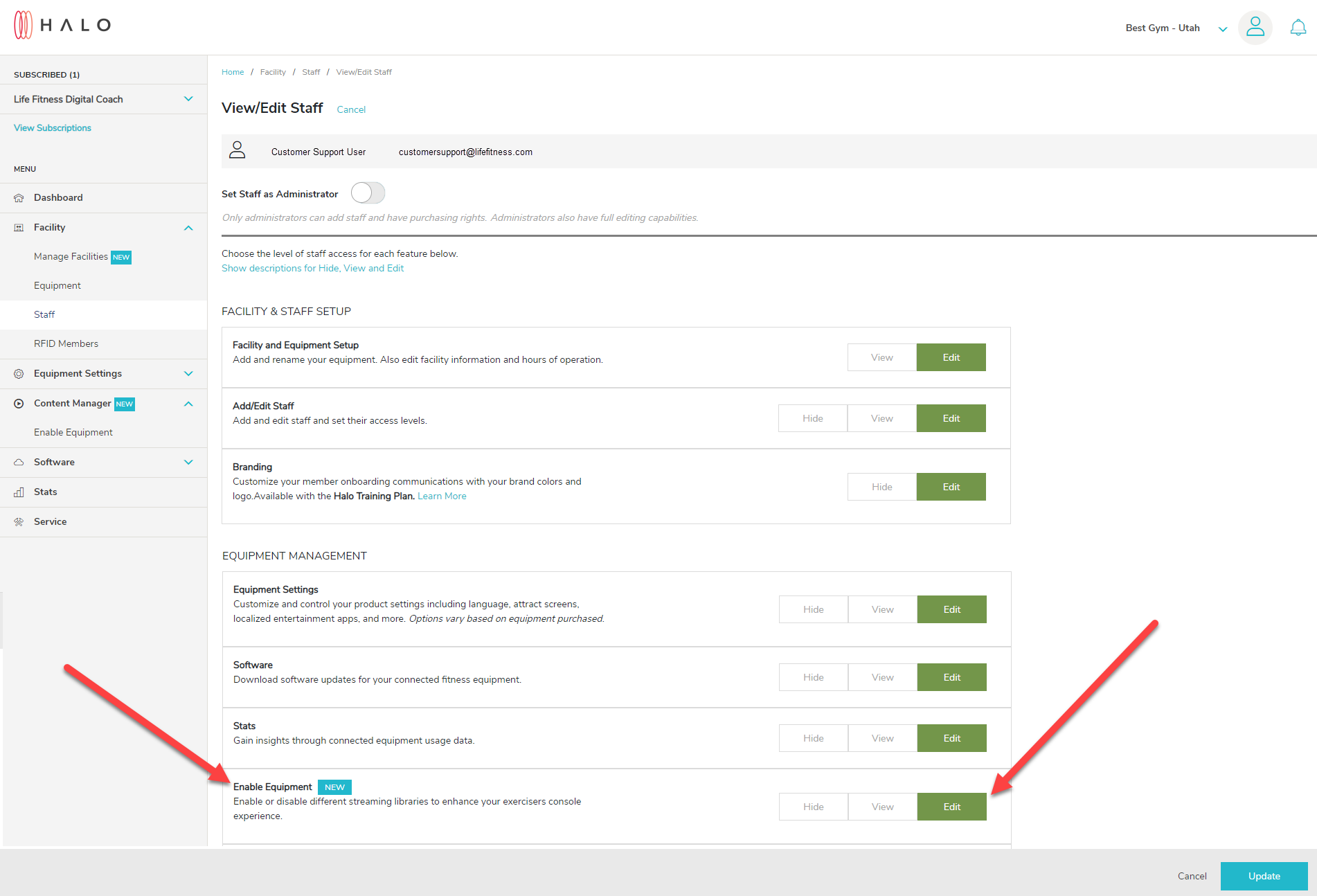Click the Dashboard home icon
The image size is (1317, 896).
tap(19, 198)
